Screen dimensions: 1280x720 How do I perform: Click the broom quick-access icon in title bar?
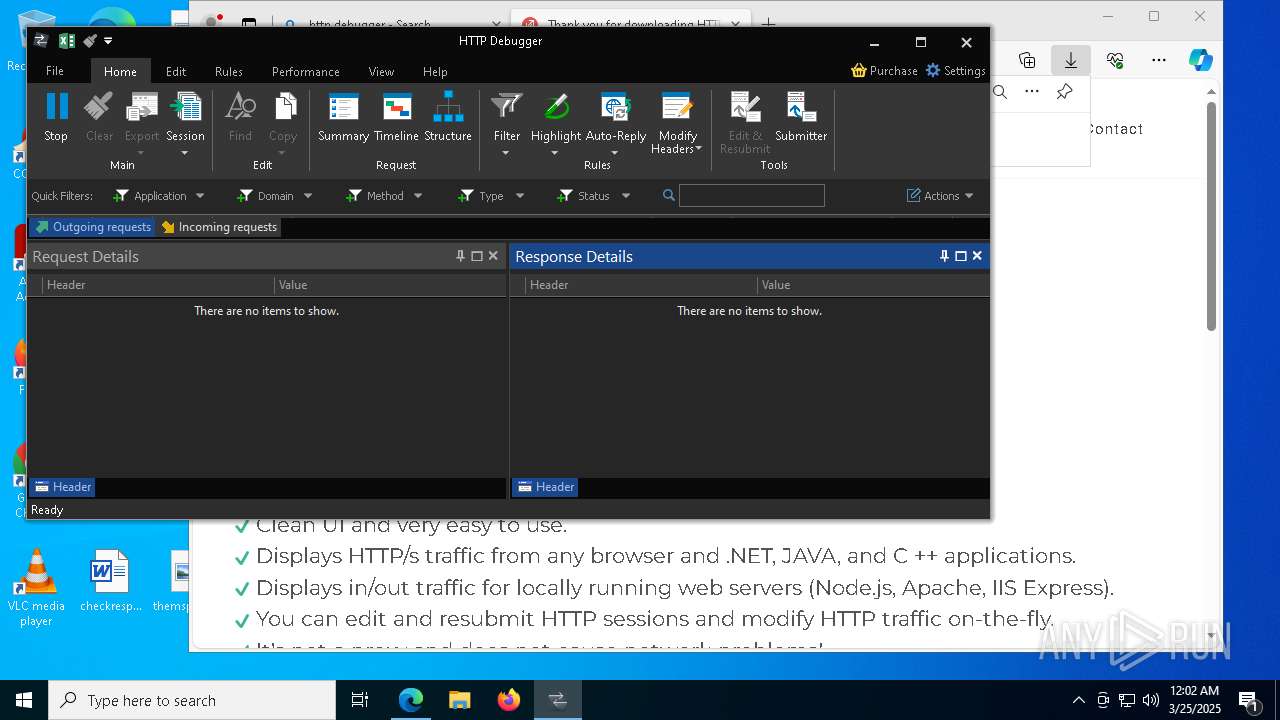(x=90, y=41)
